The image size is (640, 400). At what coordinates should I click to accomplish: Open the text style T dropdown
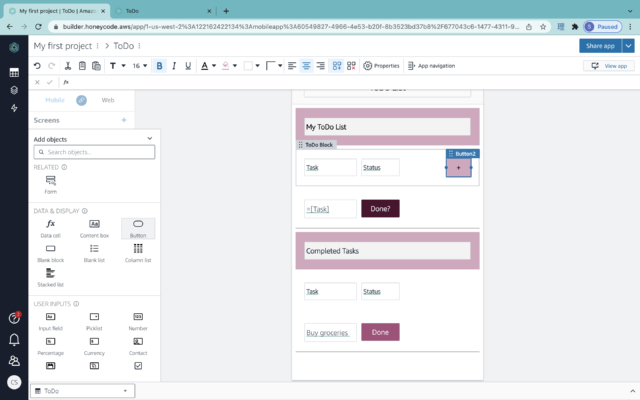118,66
